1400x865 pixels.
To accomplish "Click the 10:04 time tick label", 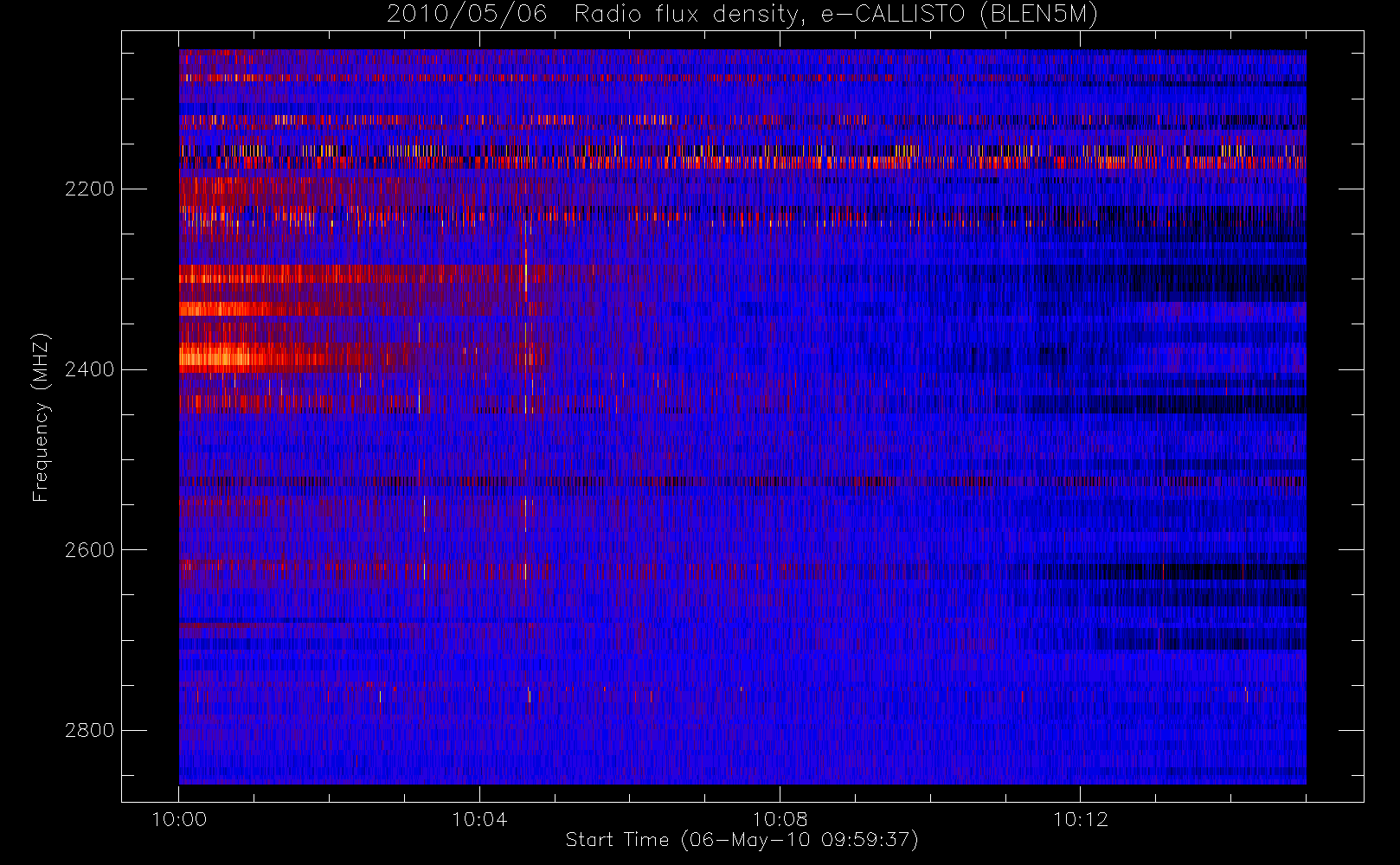I will (479, 819).
